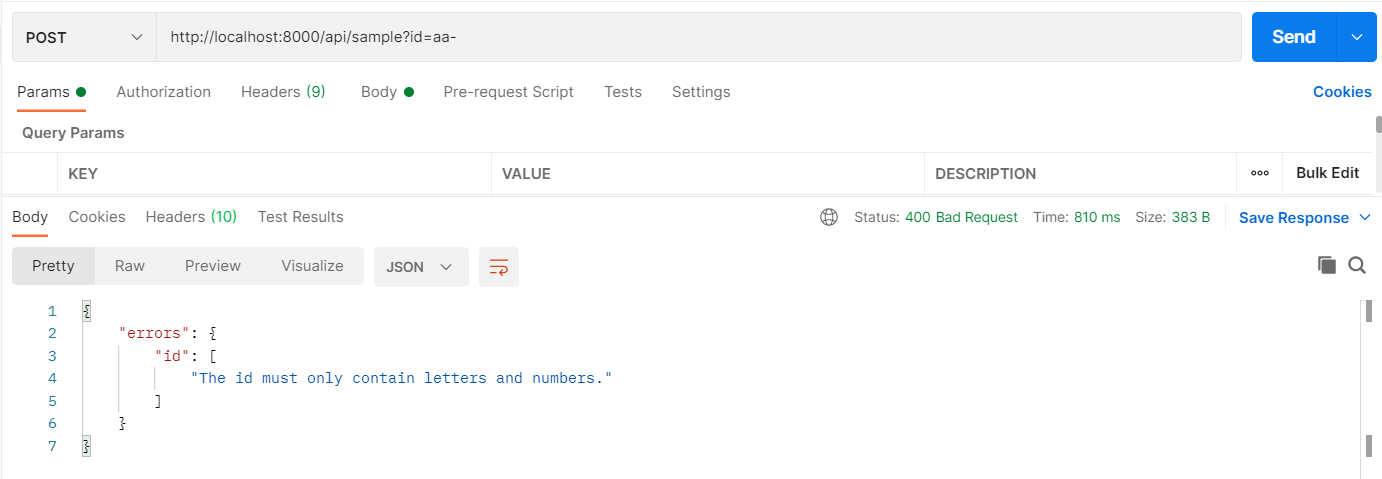1382x479 pixels.
Task: Send the request
Action: coord(1294,37)
